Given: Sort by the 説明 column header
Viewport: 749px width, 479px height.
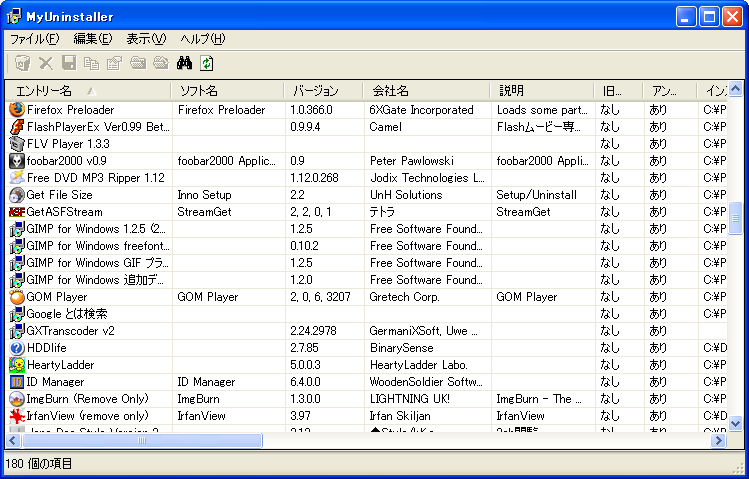Looking at the screenshot, I should pyautogui.click(x=542, y=90).
